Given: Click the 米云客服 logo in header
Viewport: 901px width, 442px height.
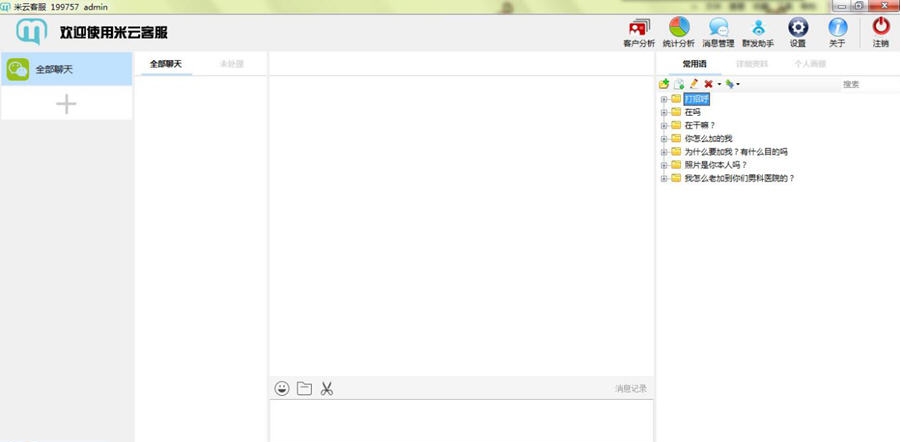Looking at the screenshot, I should click(32, 31).
